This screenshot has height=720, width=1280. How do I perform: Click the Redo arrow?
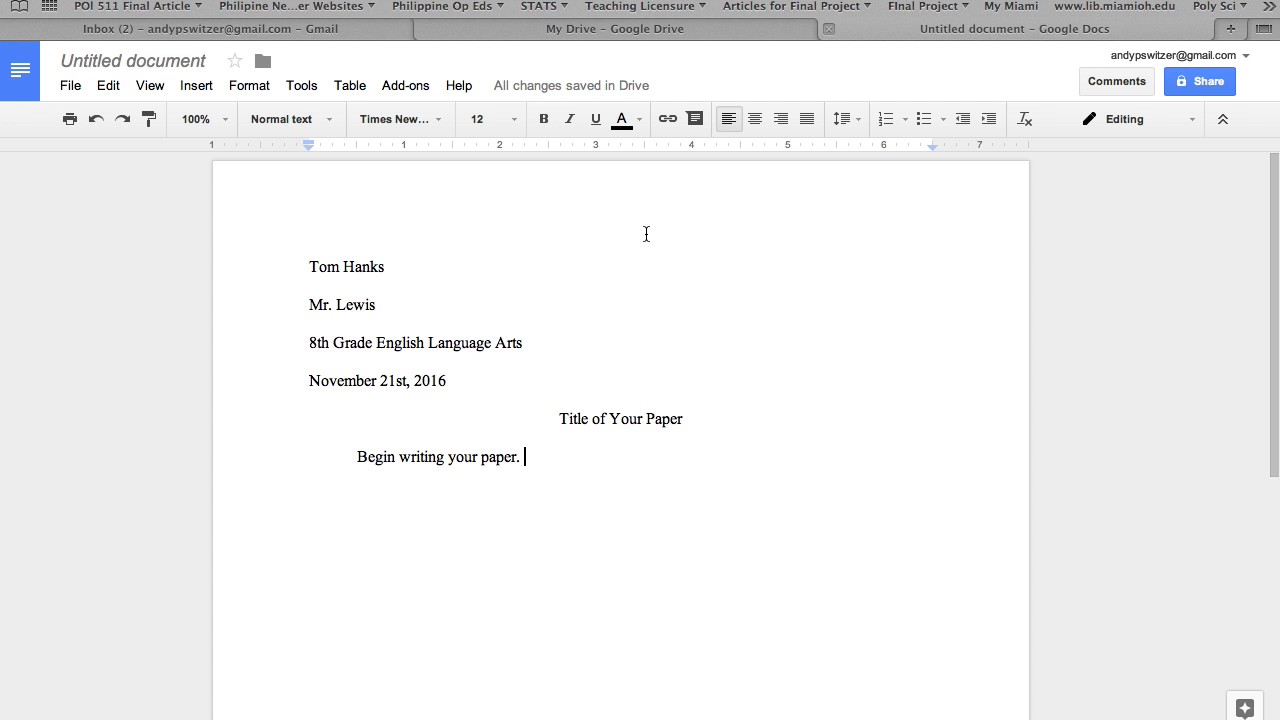pyautogui.click(x=122, y=119)
